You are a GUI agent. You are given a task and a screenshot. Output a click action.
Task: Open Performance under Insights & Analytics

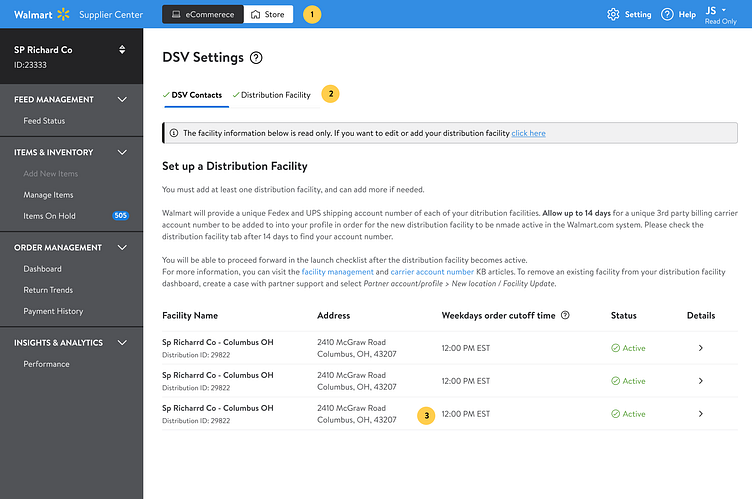click(x=47, y=364)
